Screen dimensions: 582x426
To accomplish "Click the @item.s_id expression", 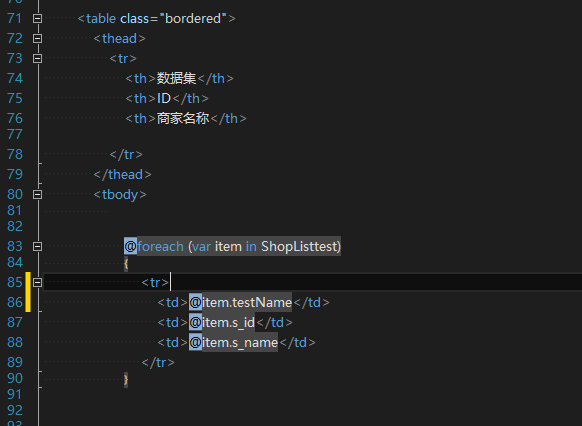I will pos(222,322).
